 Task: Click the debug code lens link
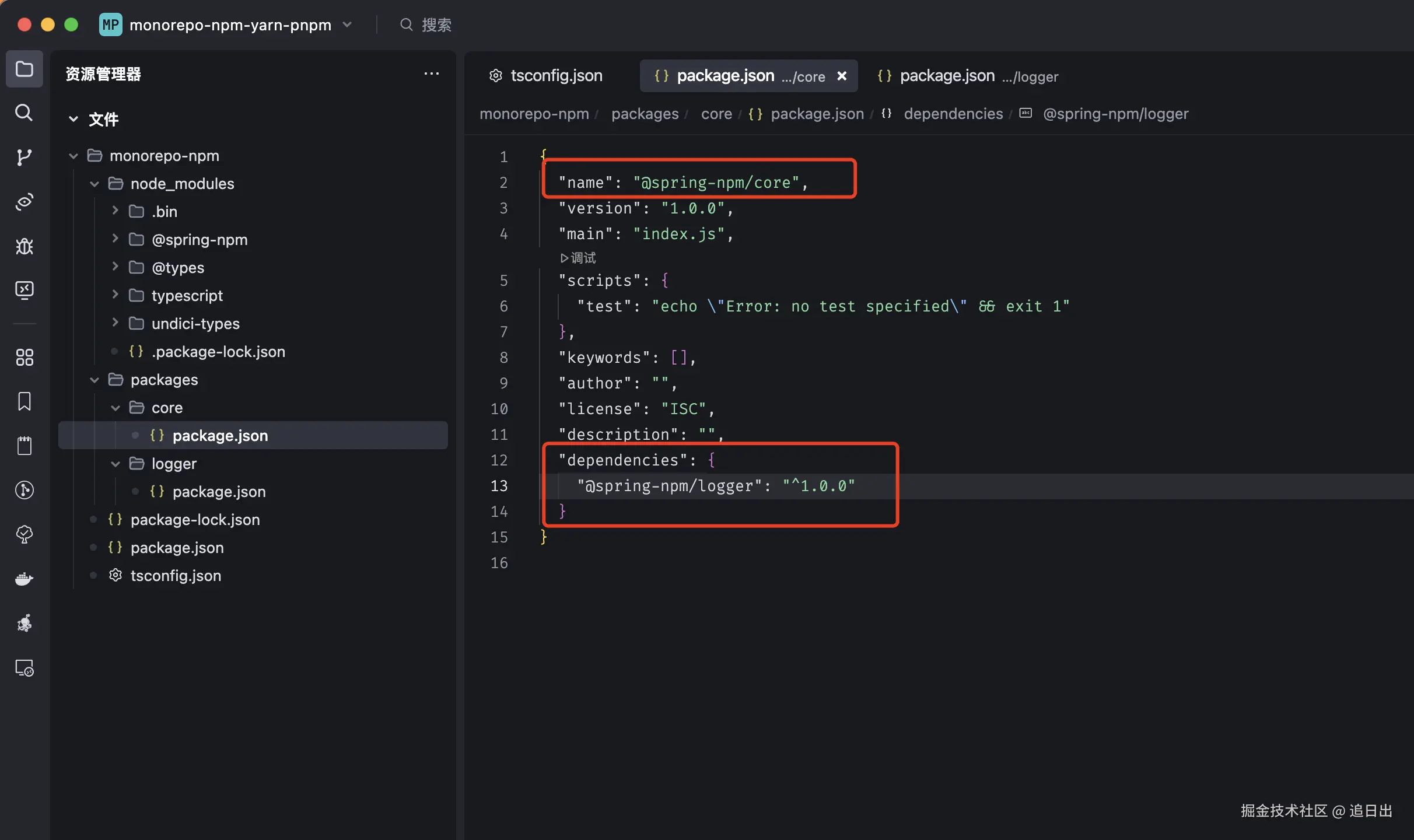coord(578,258)
